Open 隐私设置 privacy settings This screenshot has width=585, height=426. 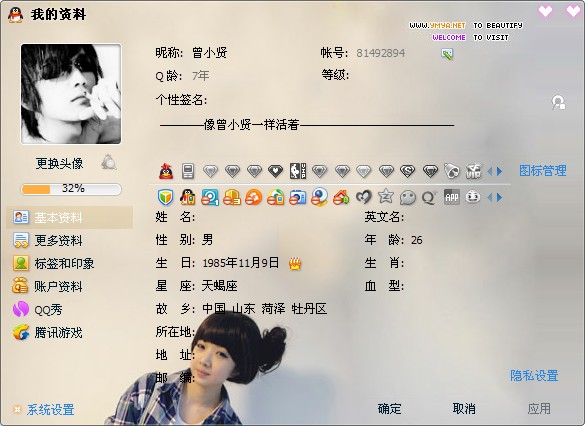coord(534,376)
